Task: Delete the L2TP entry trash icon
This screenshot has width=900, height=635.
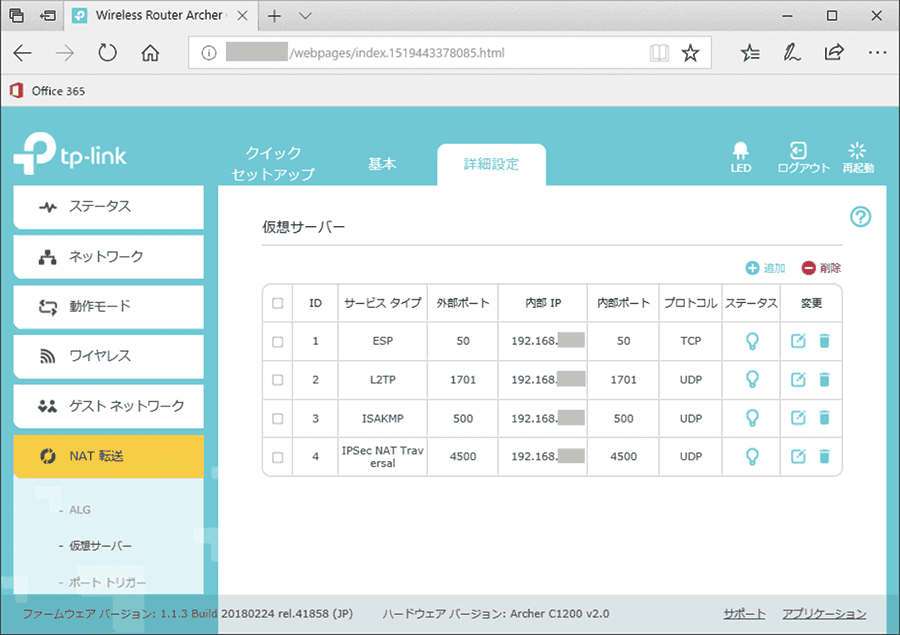Action: coord(824,380)
